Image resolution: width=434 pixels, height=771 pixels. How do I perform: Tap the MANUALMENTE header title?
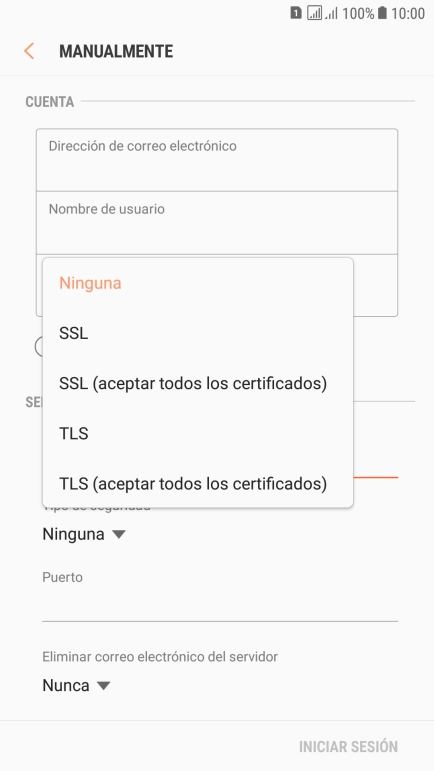116,52
